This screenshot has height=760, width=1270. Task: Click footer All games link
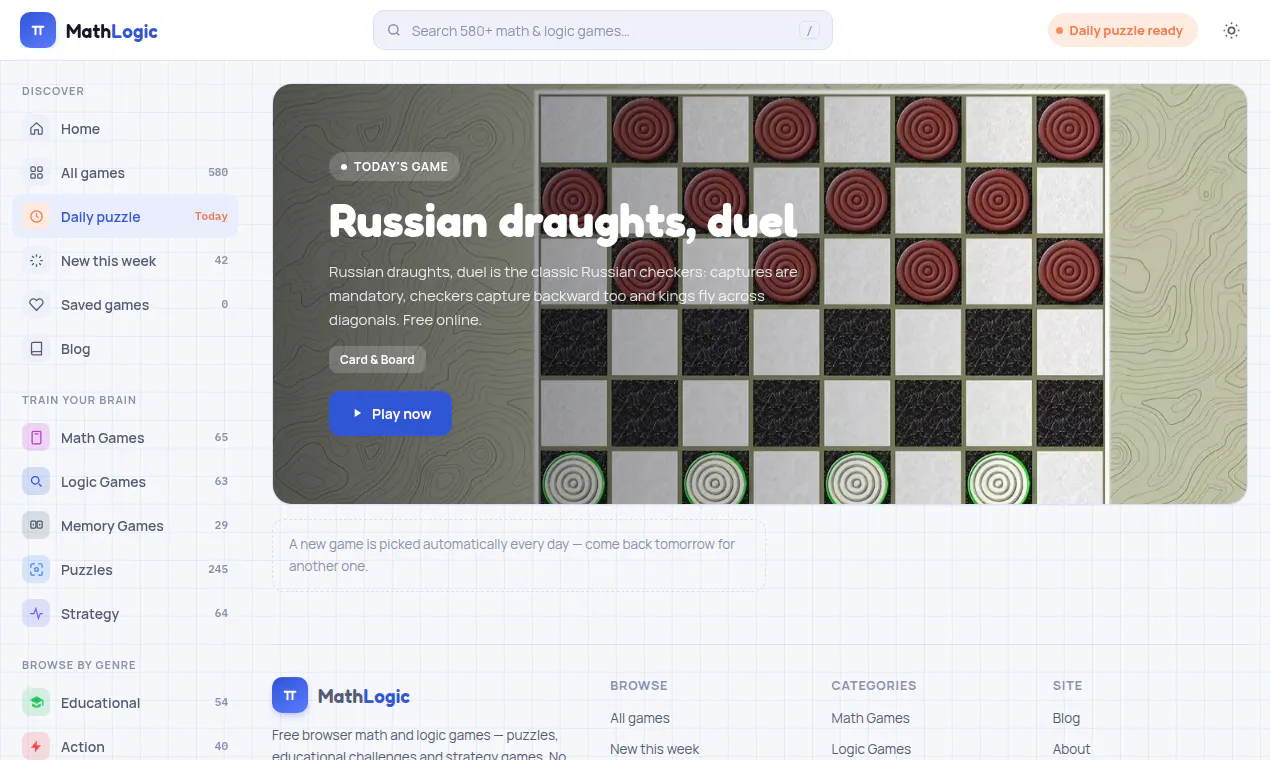(640, 718)
